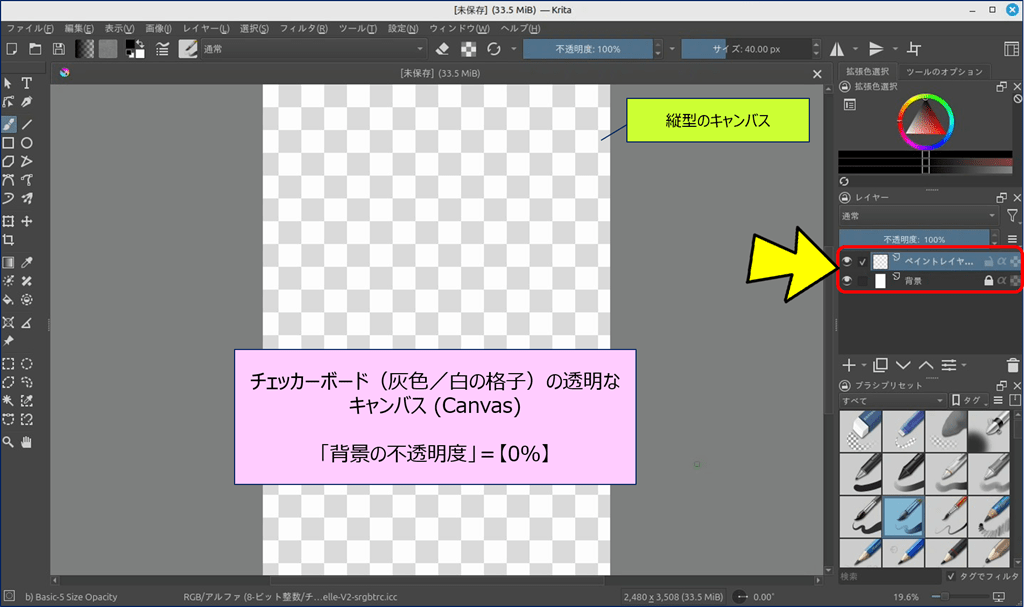This screenshot has width=1024, height=607.
Task: Click the save document icon
Action: 59,49
